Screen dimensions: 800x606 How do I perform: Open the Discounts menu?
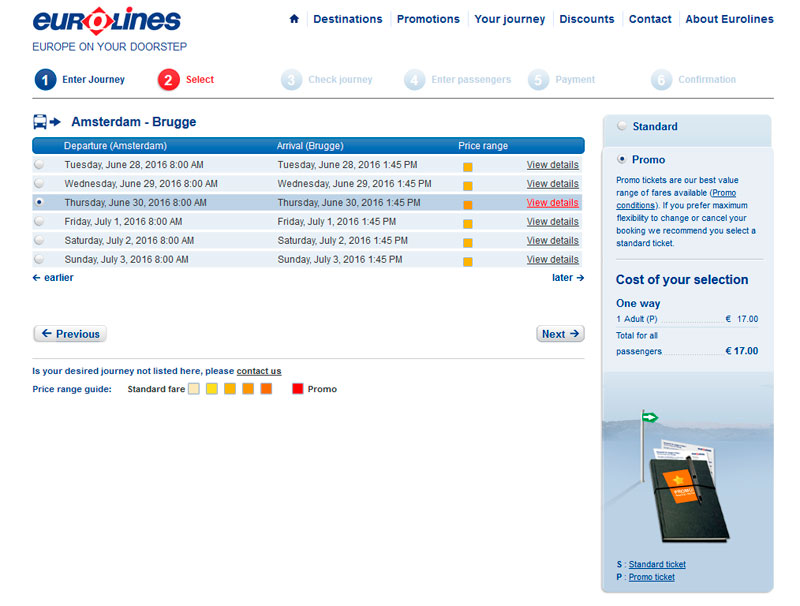[587, 19]
